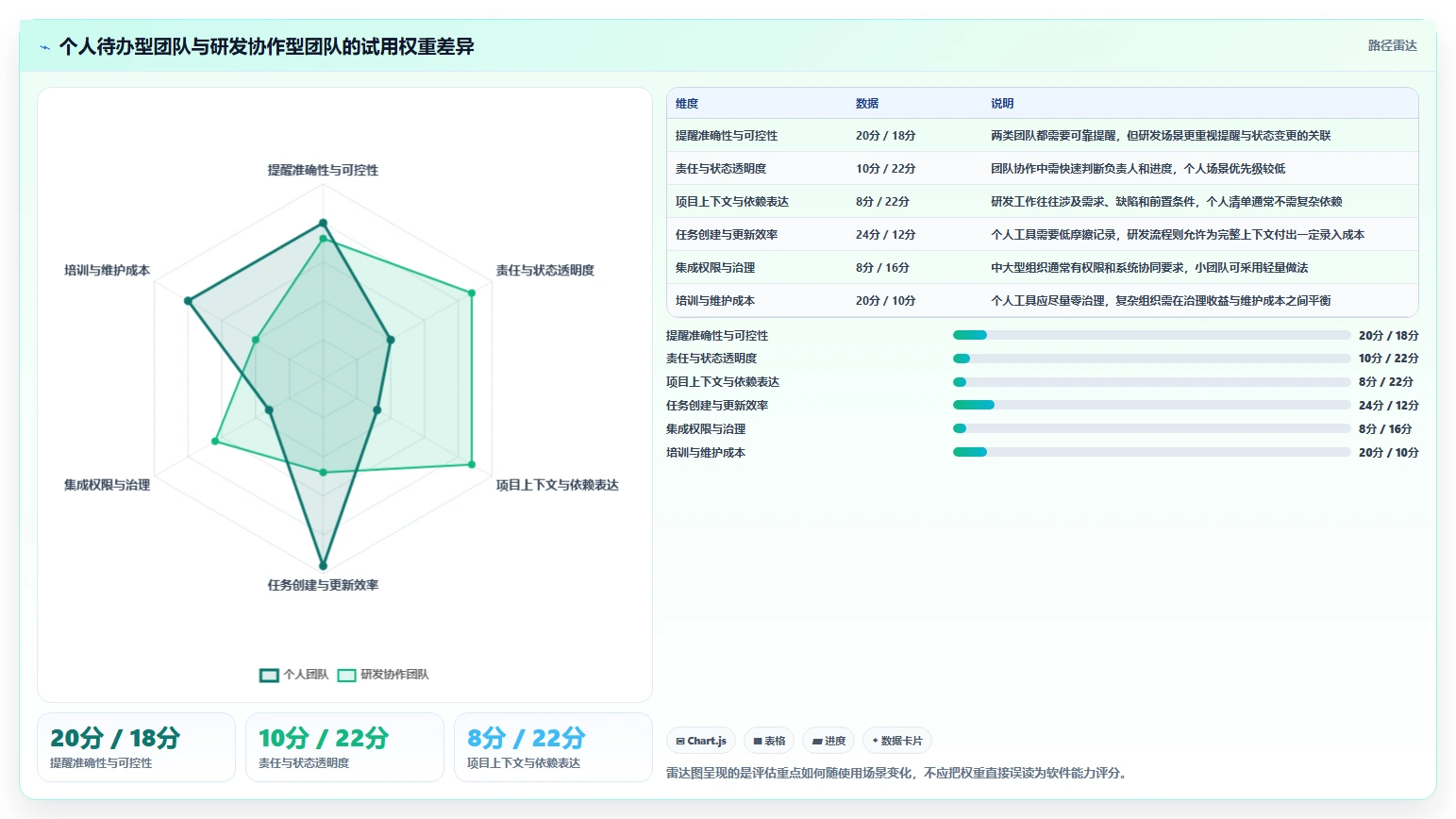Image resolution: width=1456 pixels, height=819 pixels.
Task: Click the 10分 / 22分 data card
Action: click(344, 747)
